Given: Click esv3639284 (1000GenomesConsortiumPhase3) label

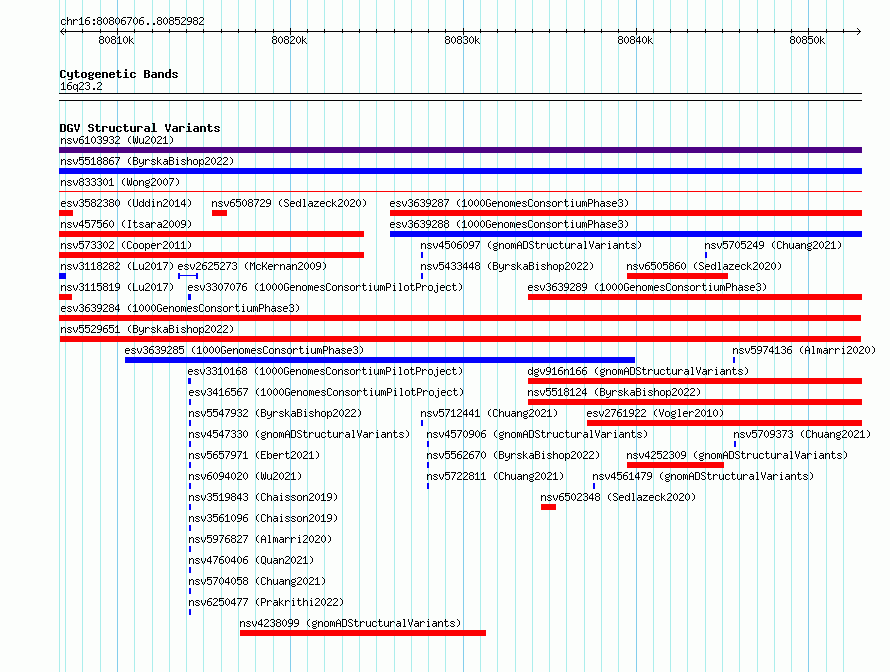Looking at the screenshot, I should coord(180,308).
